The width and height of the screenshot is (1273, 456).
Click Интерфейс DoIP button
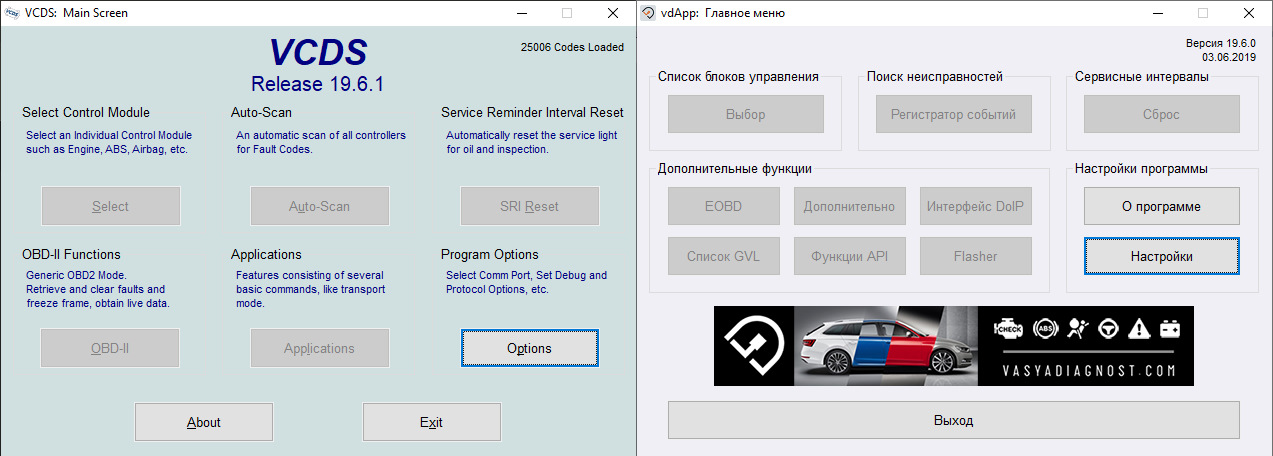pos(975,206)
